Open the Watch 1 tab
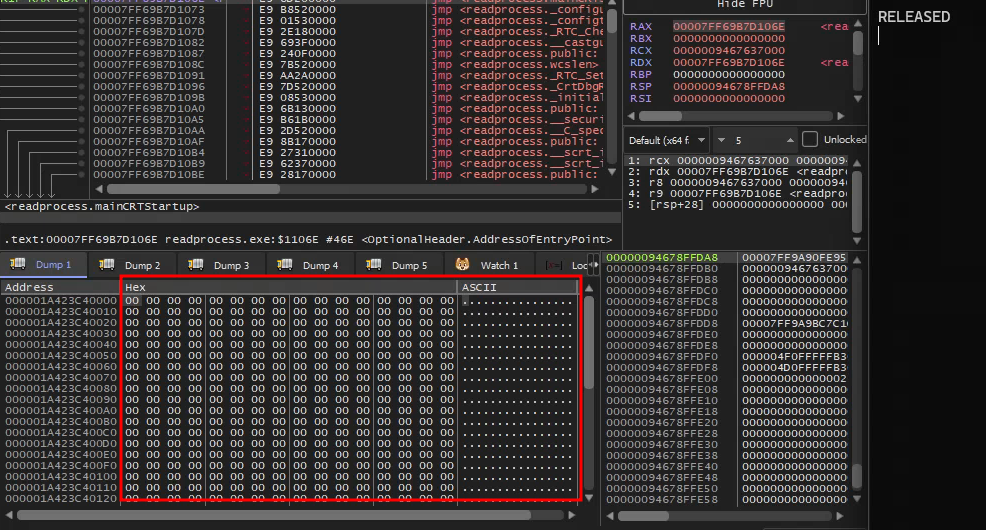986x530 pixels. (489, 265)
